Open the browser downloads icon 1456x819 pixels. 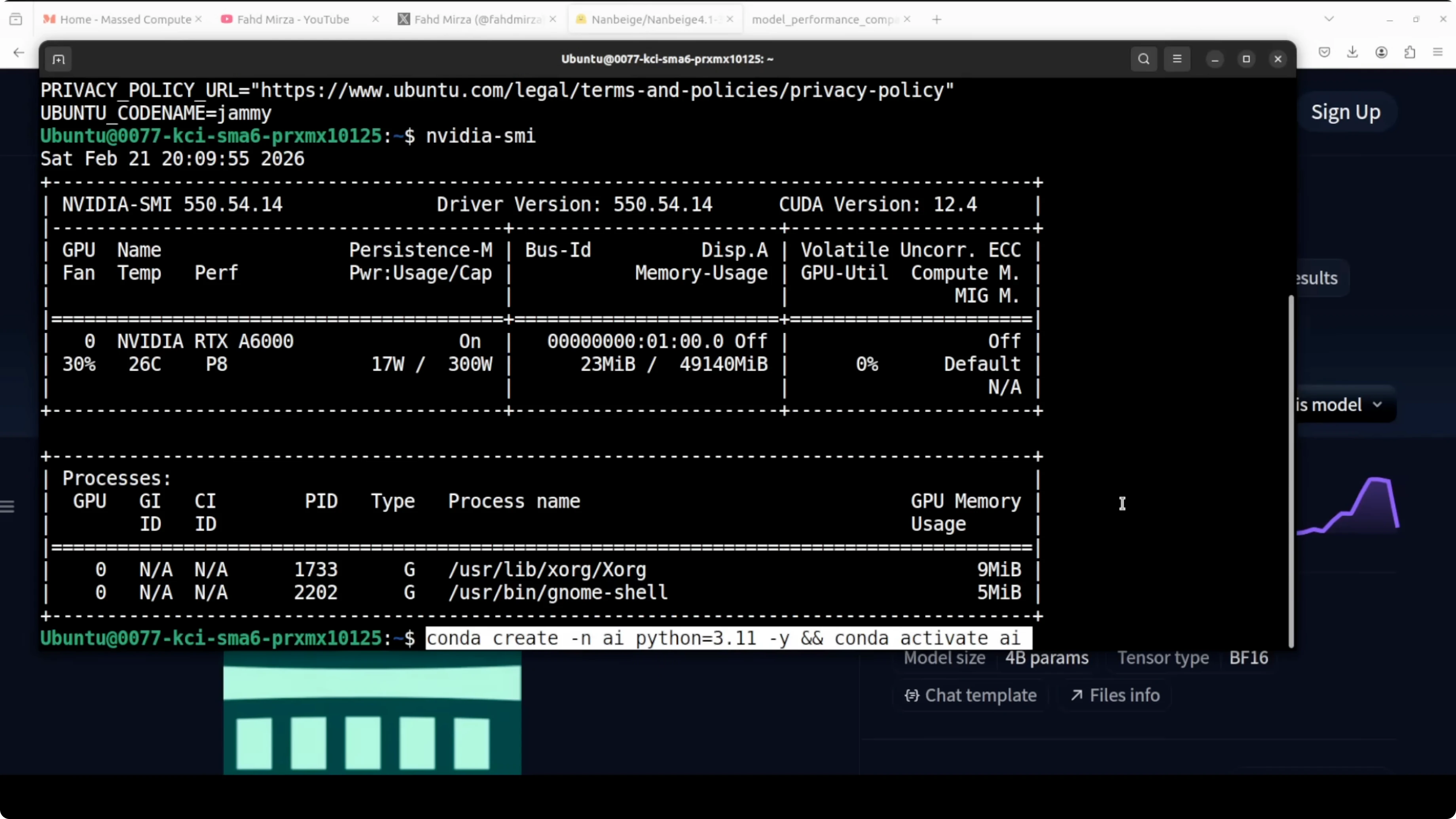click(1353, 53)
